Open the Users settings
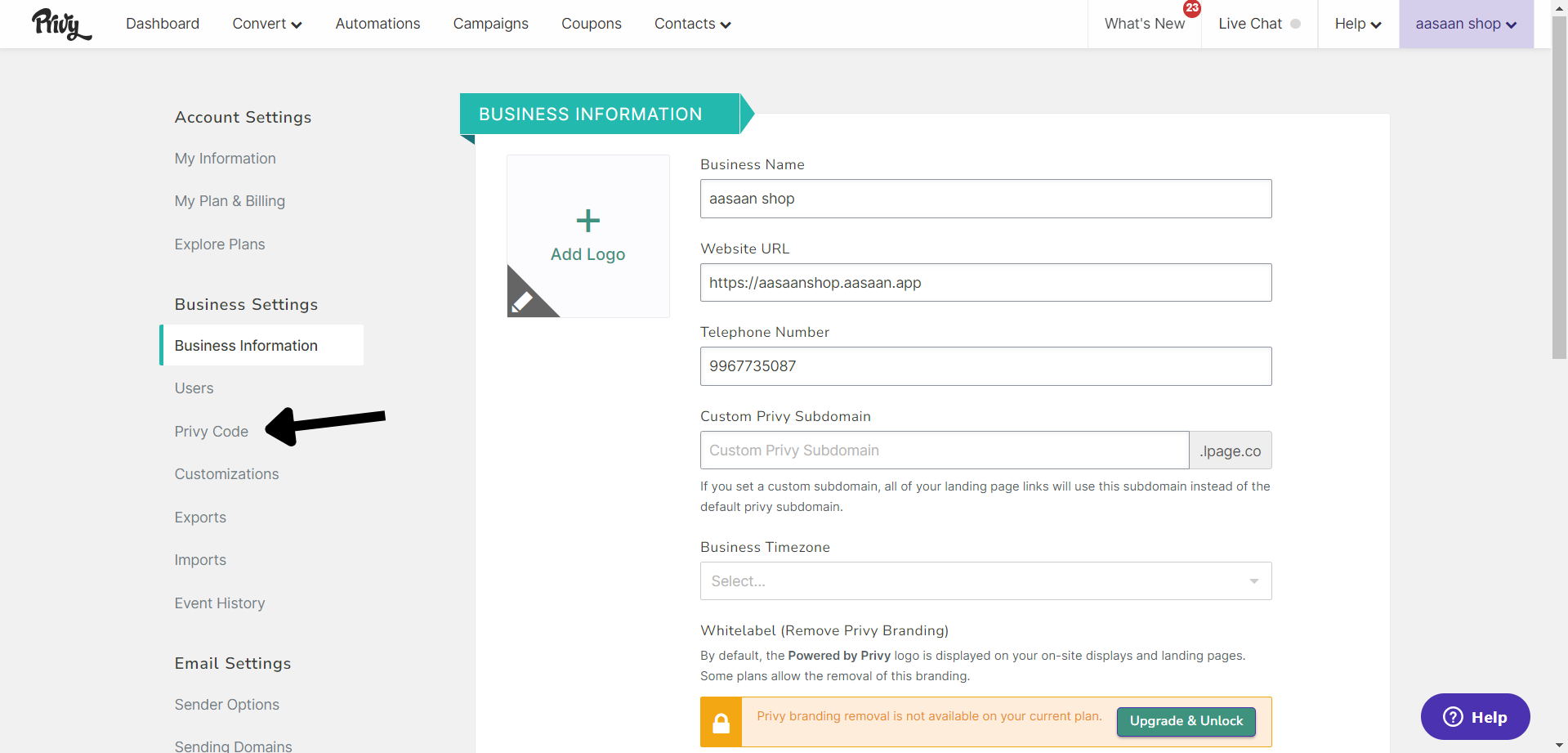1568x753 pixels. (x=194, y=388)
